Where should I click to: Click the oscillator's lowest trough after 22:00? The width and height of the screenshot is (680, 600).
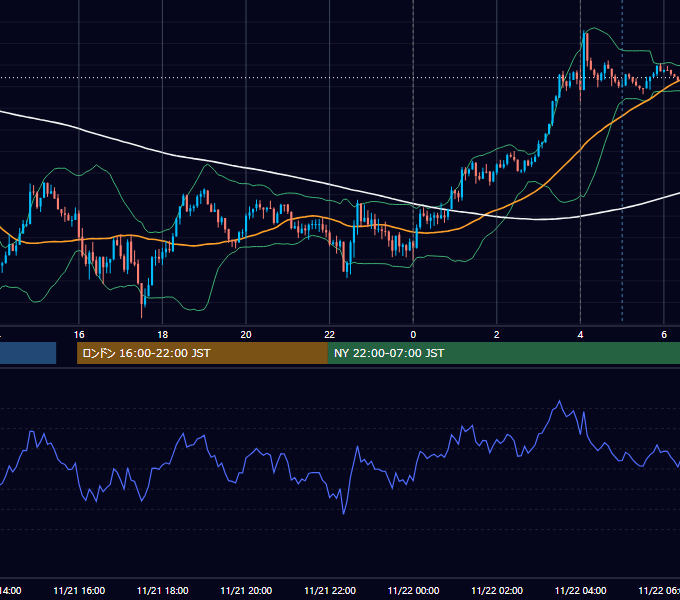pyautogui.click(x=344, y=513)
